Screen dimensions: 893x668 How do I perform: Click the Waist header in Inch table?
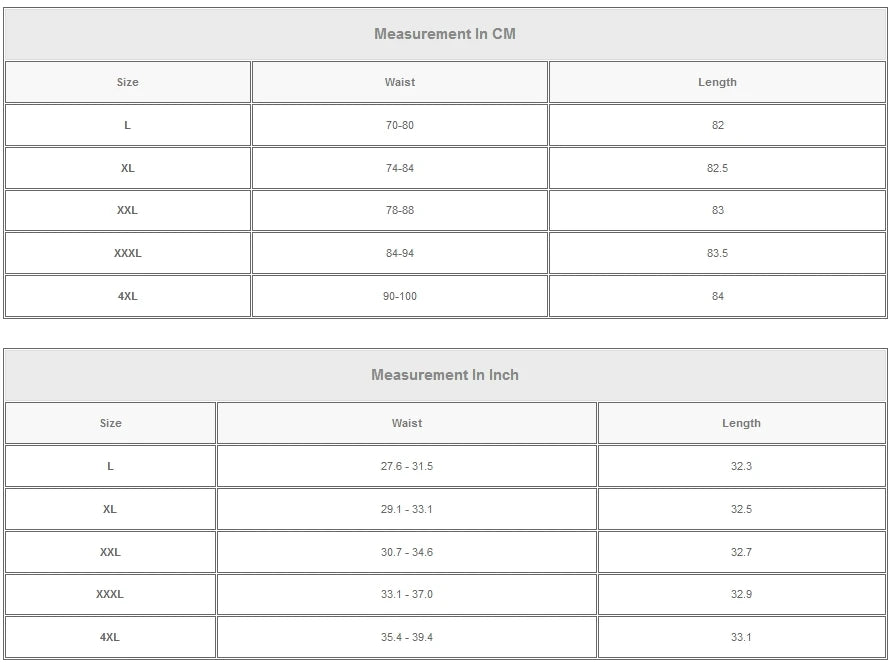pyautogui.click(x=407, y=423)
